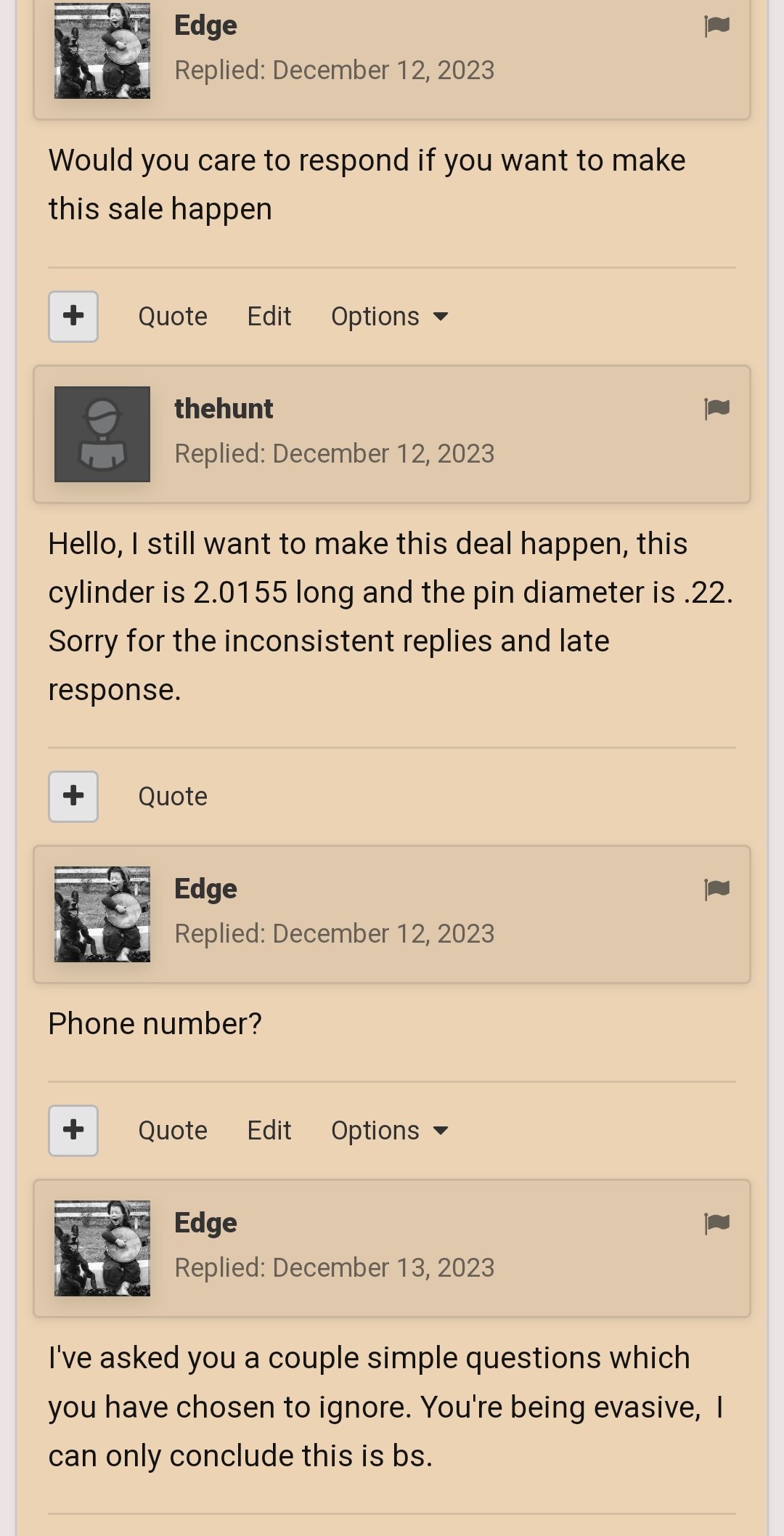Open Edge username link on 'Phone number?' post
Image resolution: width=784 pixels, height=1536 pixels.
[205, 889]
